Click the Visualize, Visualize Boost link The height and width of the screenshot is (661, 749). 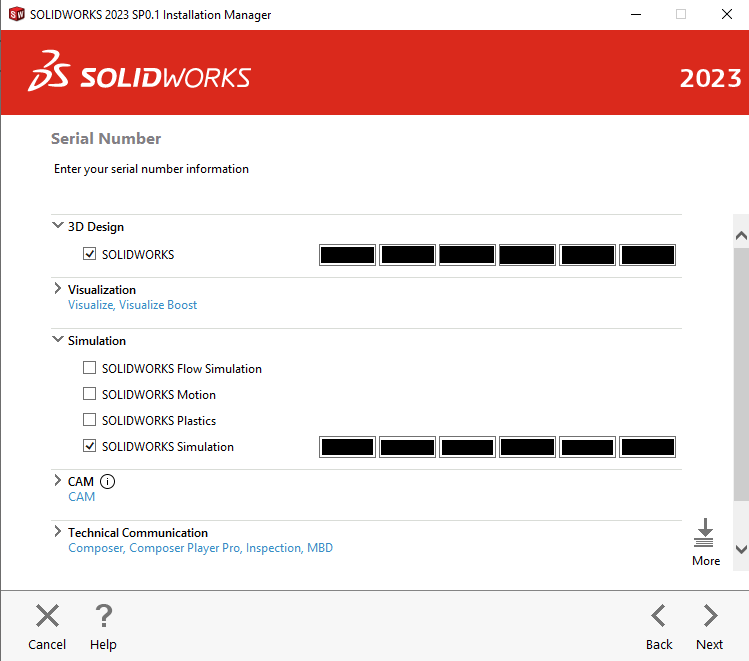tap(132, 305)
